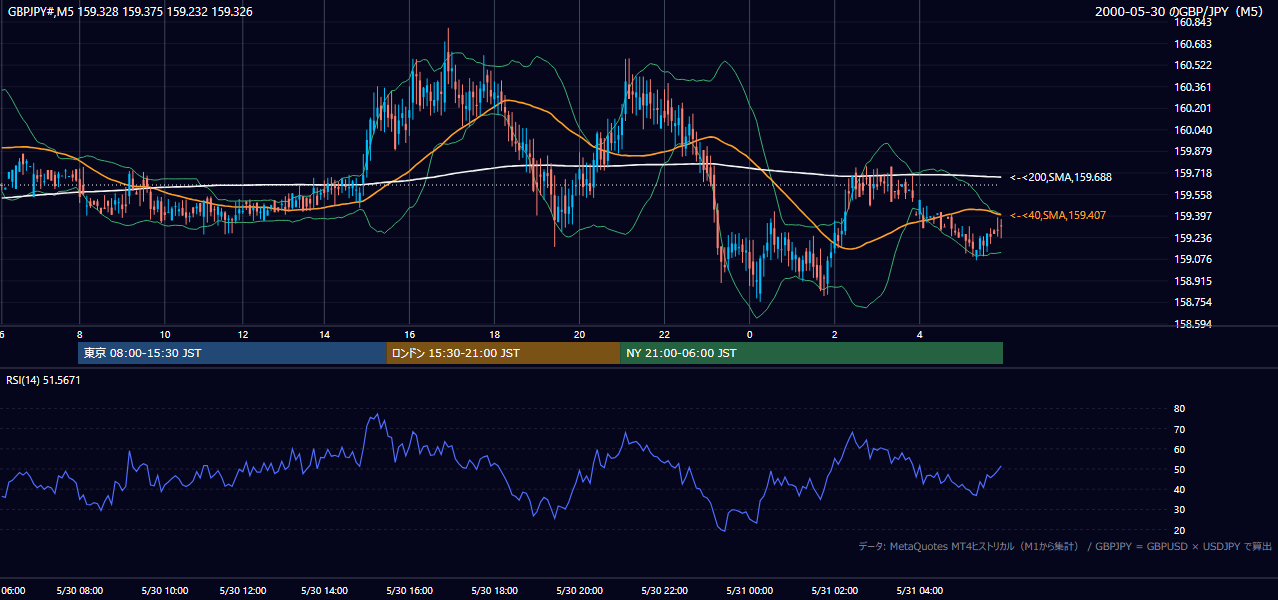Click price axis value 159.076

click(x=1193, y=259)
